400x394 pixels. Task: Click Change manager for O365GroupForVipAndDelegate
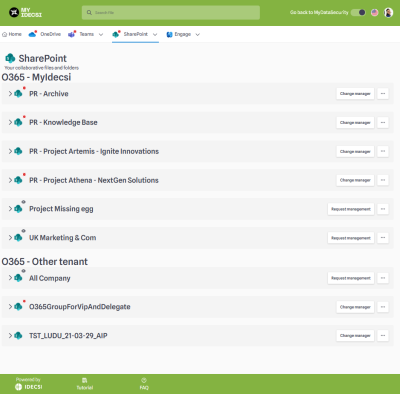pyautogui.click(x=355, y=307)
